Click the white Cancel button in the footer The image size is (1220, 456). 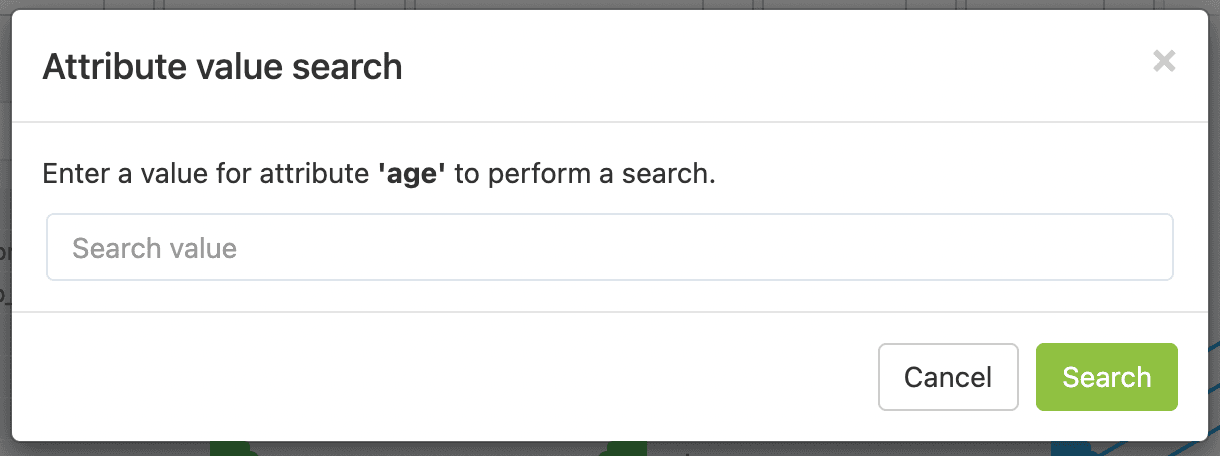point(947,377)
